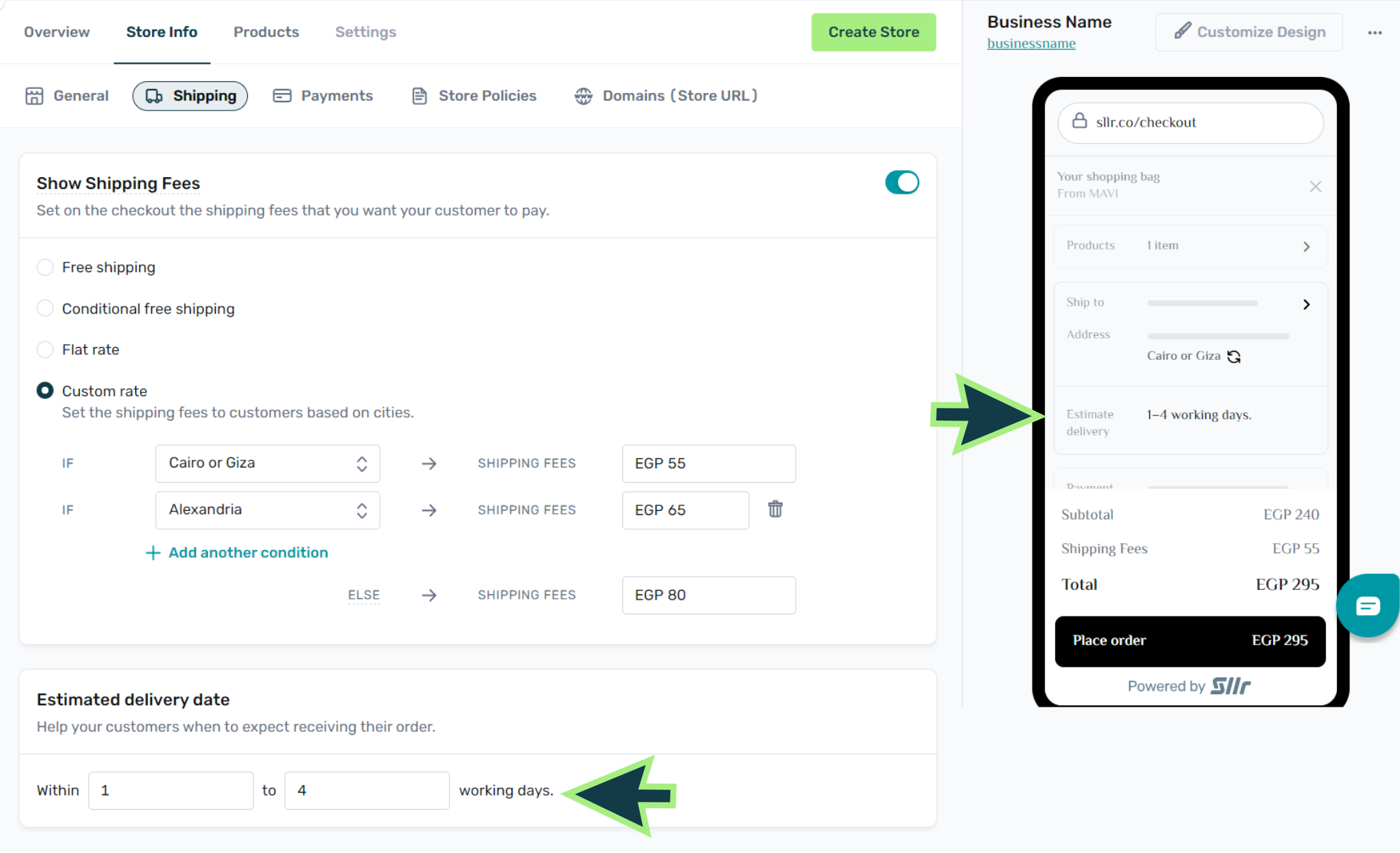1400x853 pixels.
Task: Click the Create Store button
Action: tap(873, 32)
